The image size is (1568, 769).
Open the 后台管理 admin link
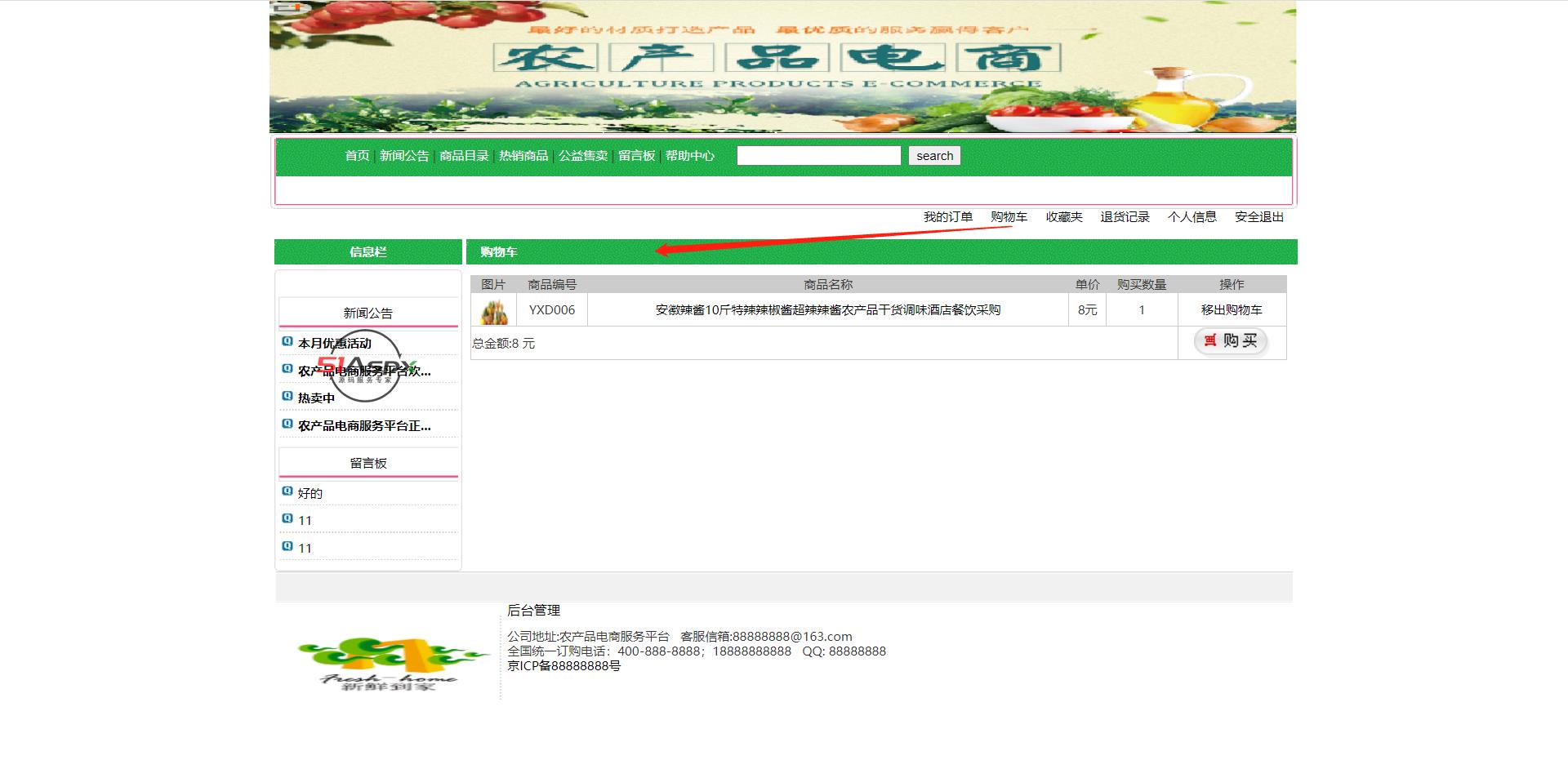coord(533,611)
